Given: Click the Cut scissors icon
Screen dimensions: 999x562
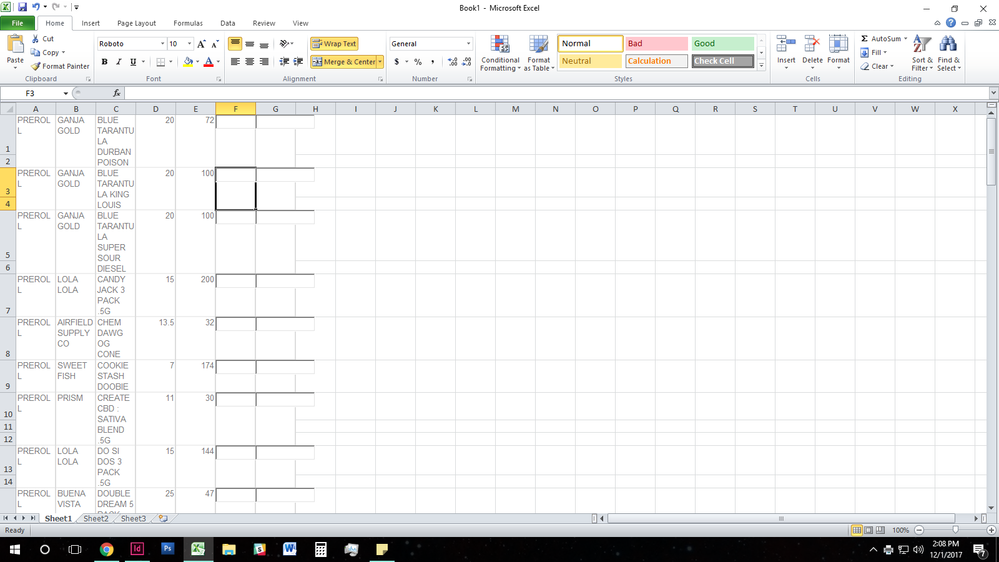Looking at the screenshot, I should pyautogui.click(x=36, y=39).
